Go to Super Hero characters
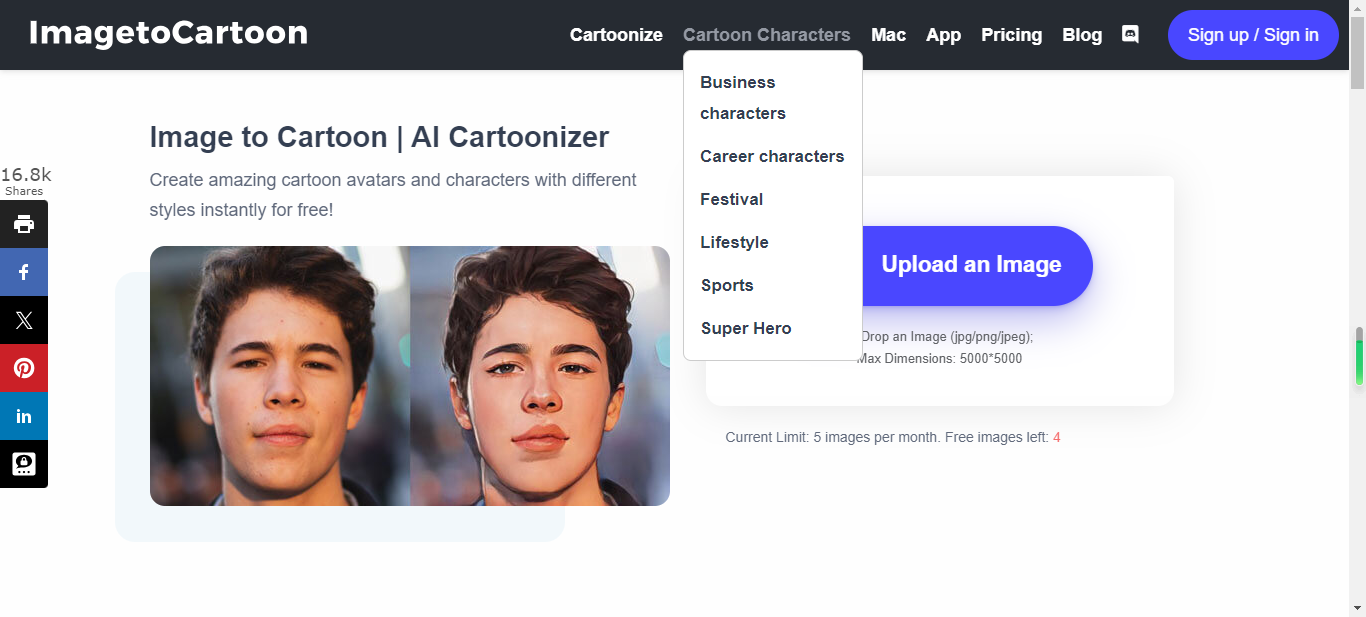 [746, 328]
